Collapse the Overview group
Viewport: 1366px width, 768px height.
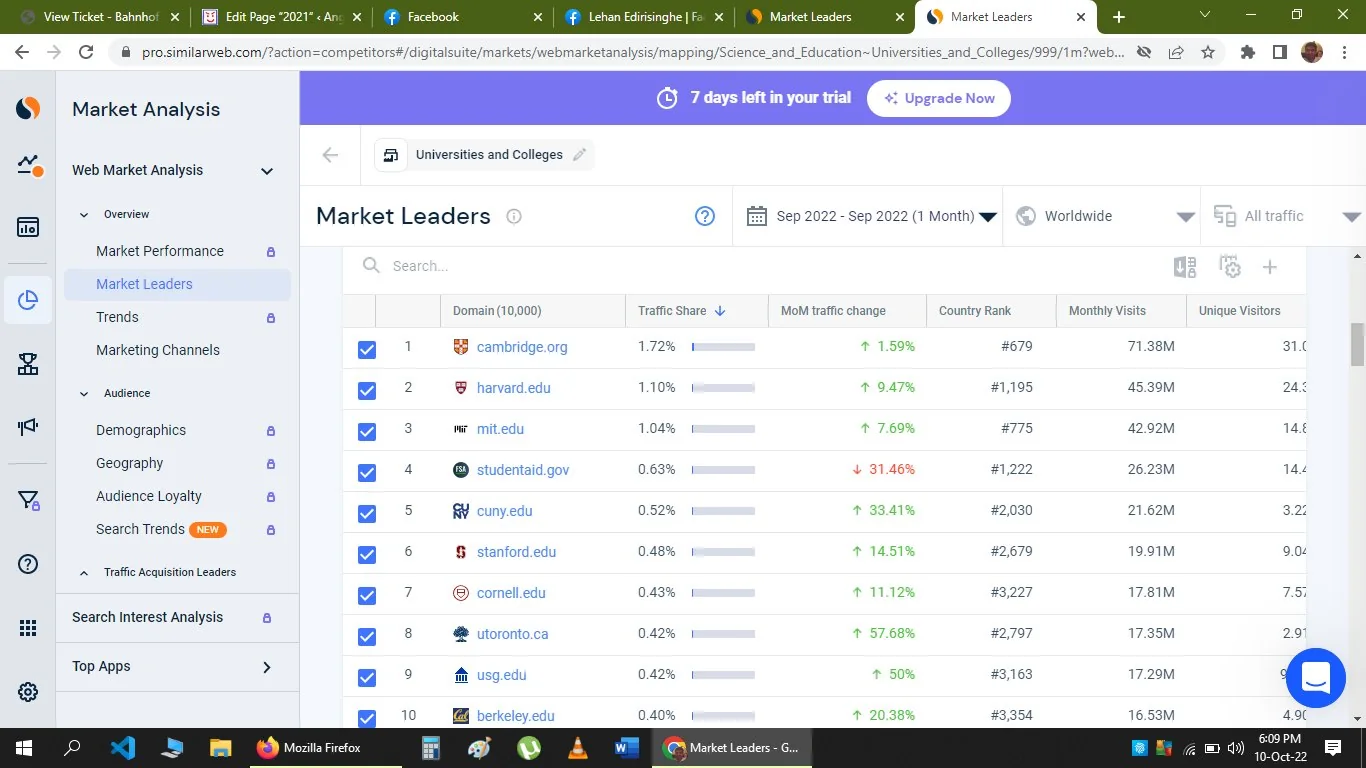(x=84, y=214)
